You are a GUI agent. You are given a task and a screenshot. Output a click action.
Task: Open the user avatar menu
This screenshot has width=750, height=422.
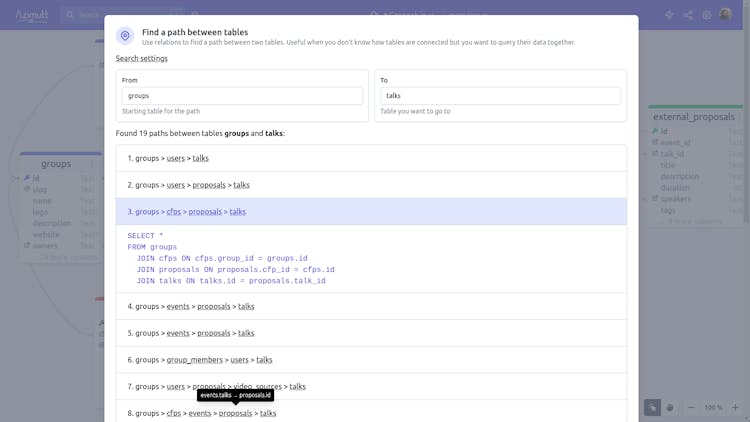(x=725, y=14)
